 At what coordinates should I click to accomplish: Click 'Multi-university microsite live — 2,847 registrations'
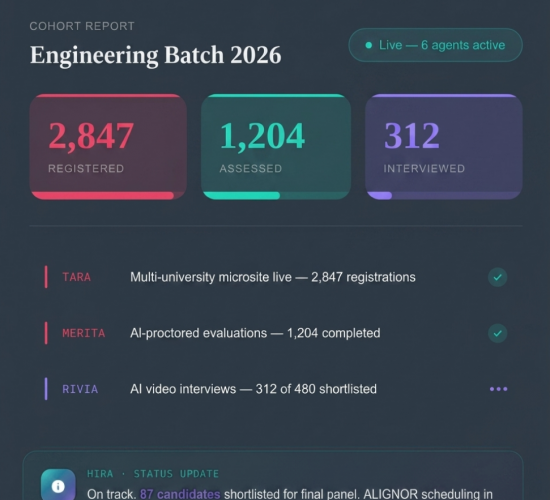point(273,277)
